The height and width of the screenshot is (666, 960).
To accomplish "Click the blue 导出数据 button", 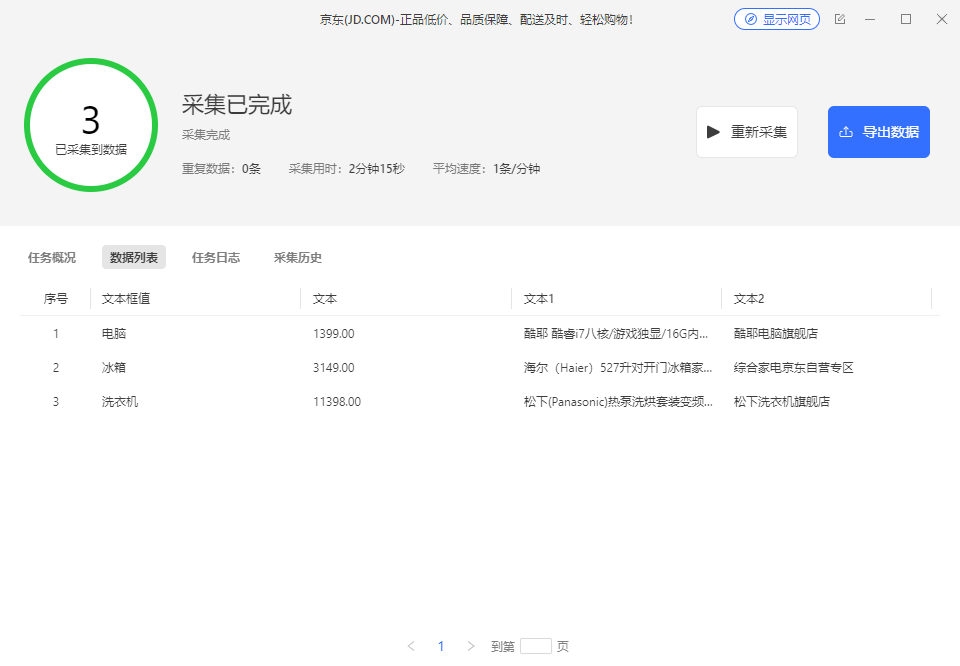I will click(879, 132).
